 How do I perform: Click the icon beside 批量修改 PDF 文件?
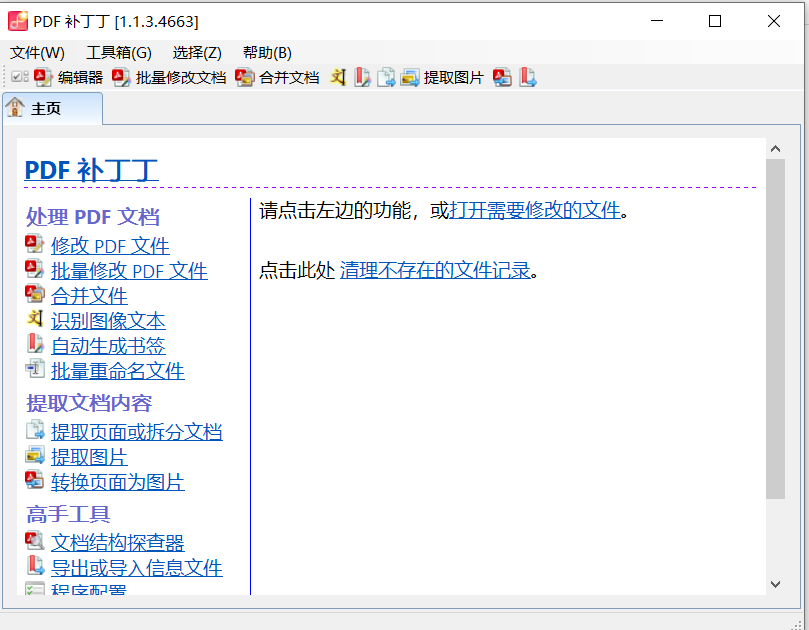click(35, 269)
